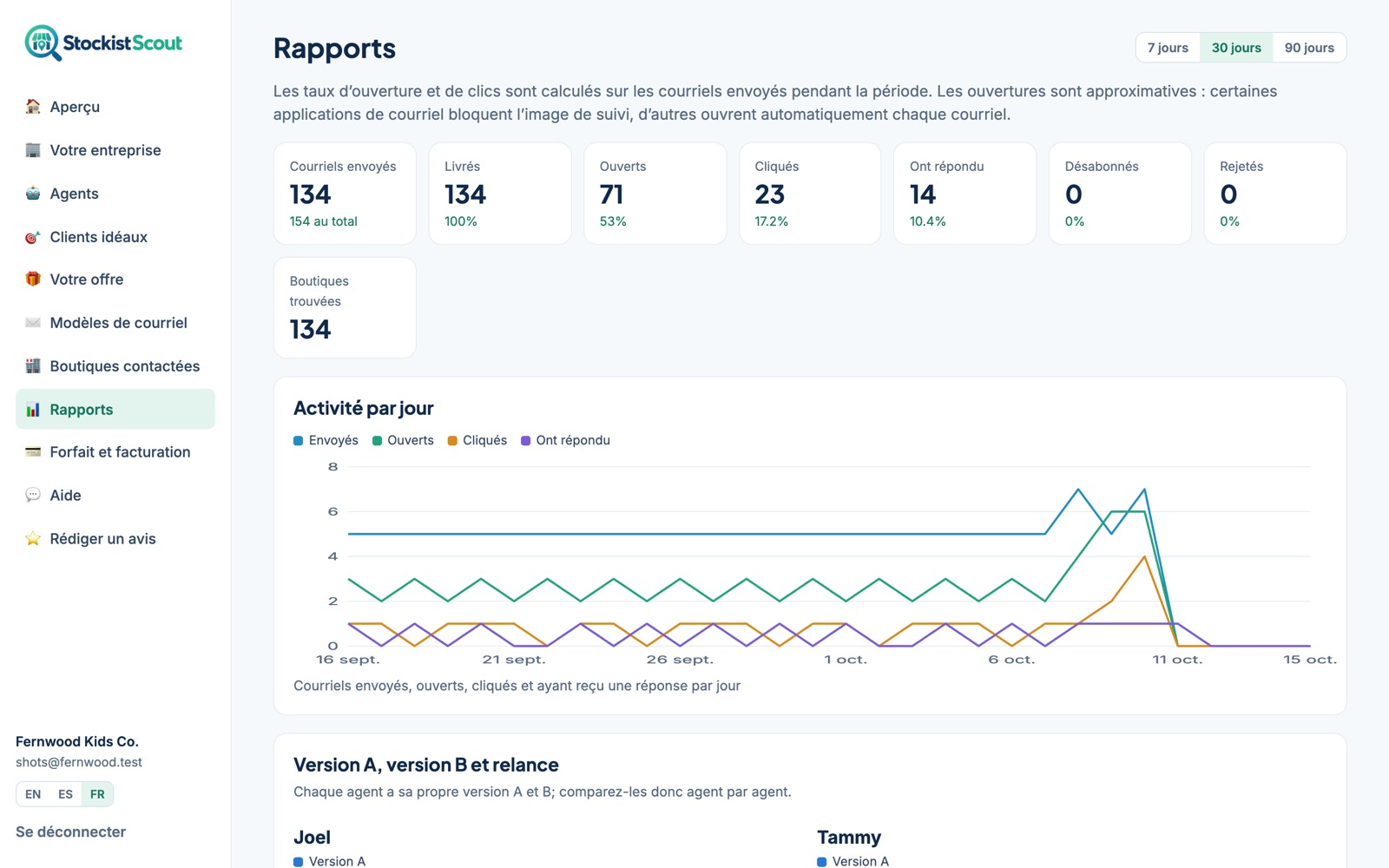Viewport: 1389px width, 868px height.
Task: Click the Ont répondu 14 card
Action: tap(964, 194)
